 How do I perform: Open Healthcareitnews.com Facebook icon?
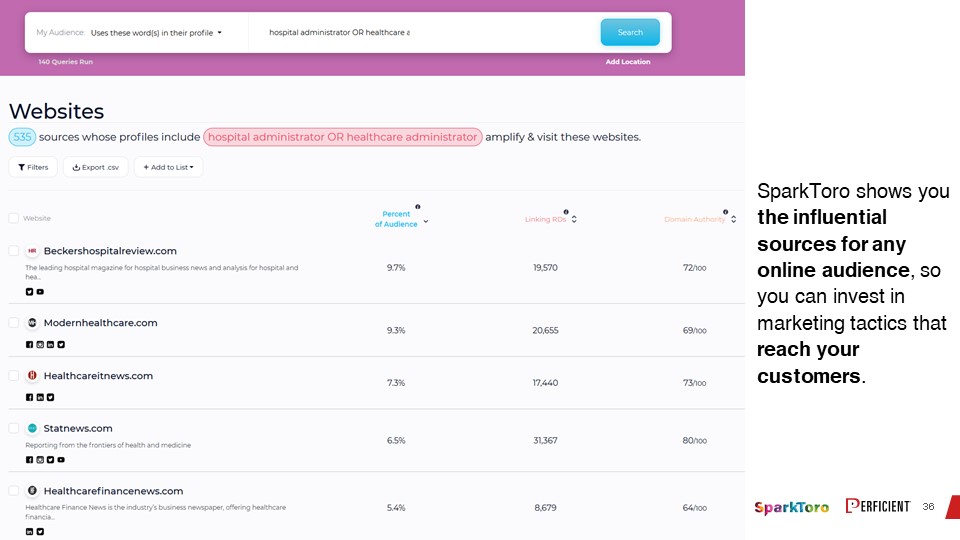coord(29,397)
